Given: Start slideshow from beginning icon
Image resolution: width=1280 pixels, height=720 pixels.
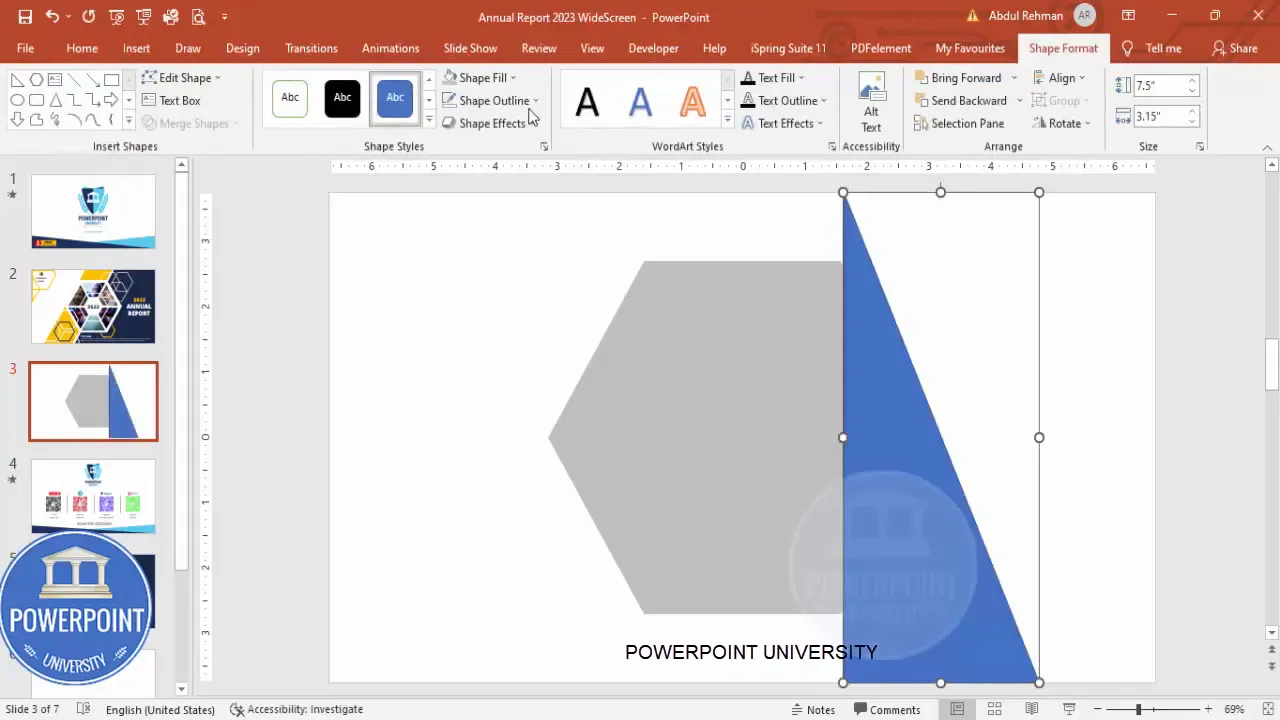Looking at the screenshot, I should 117,17.
